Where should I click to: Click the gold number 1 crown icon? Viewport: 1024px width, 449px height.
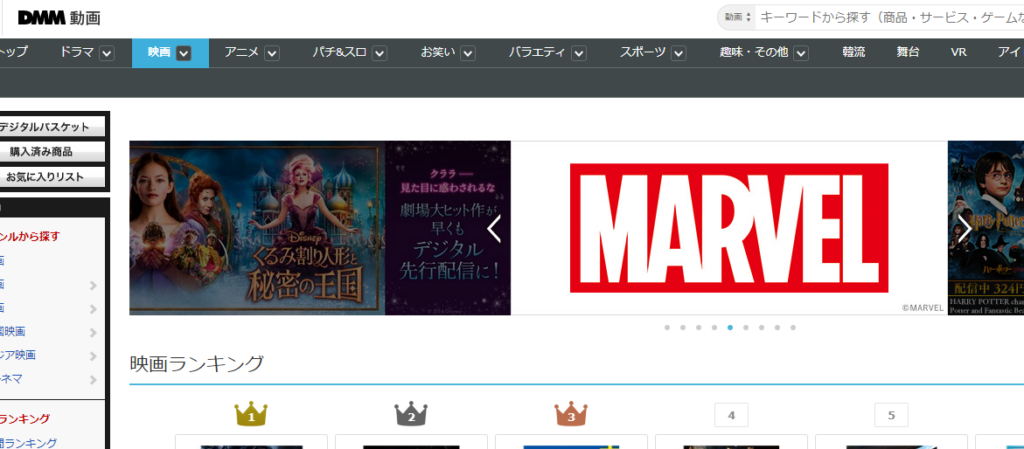tap(251, 413)
